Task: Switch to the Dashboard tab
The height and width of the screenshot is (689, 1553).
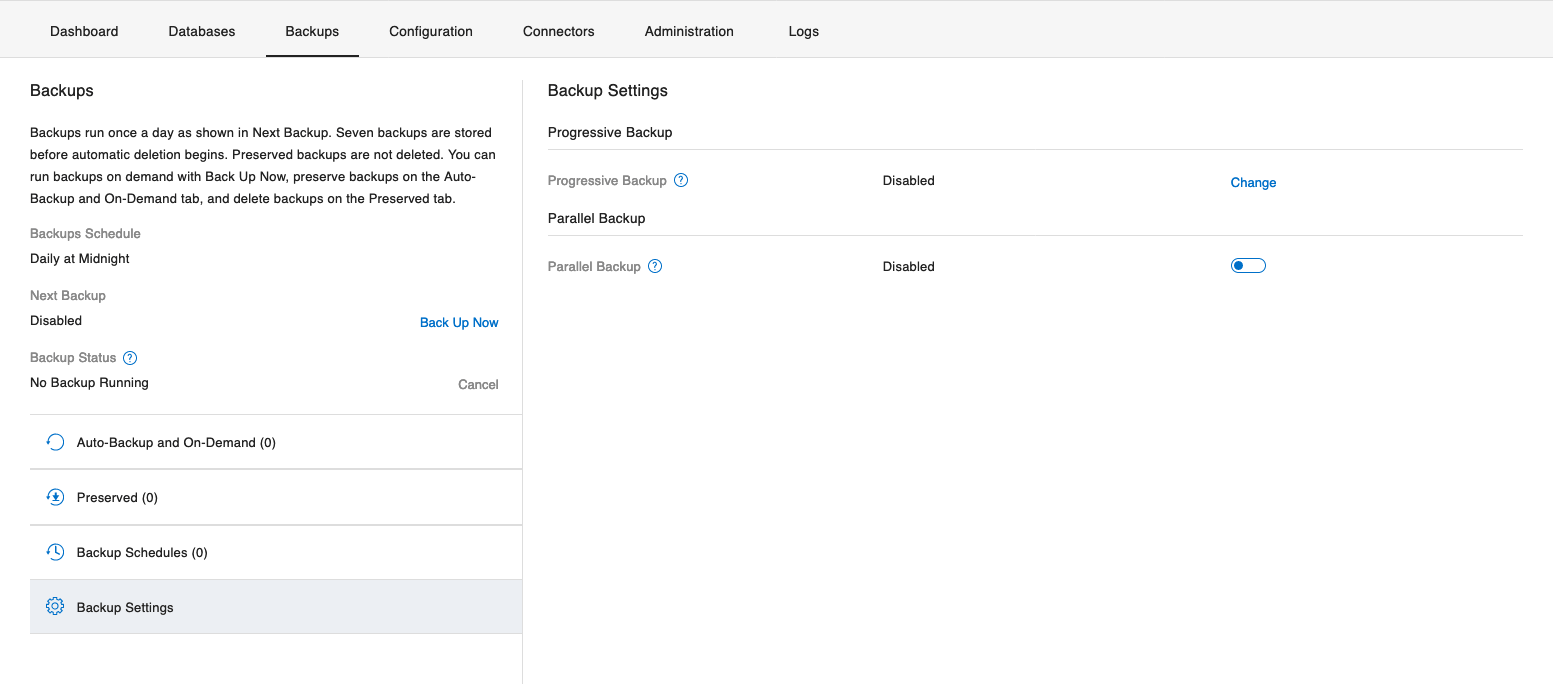Action: click(x=84, y=31)
